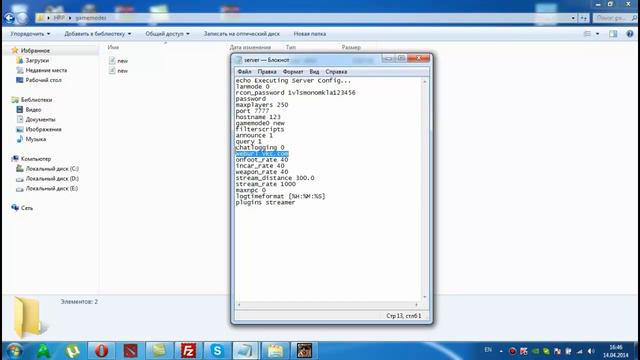
Task: Open Explorer help question mark icon
Action: click(x=630, y=34)
